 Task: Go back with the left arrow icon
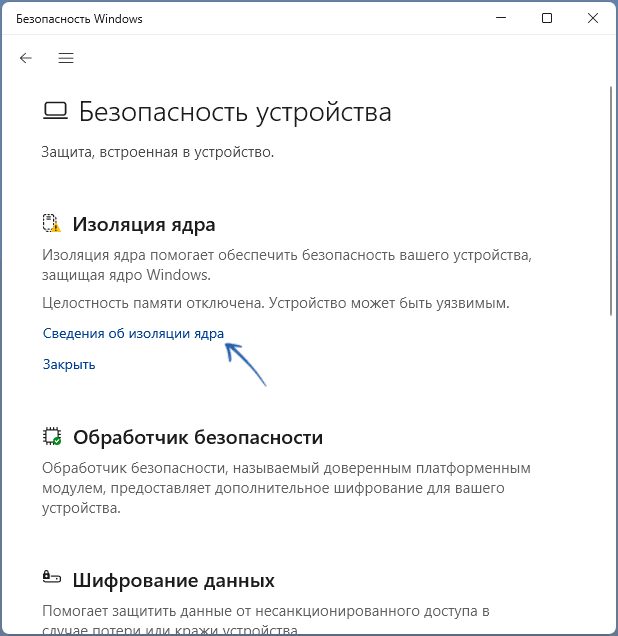pos(26,58)
